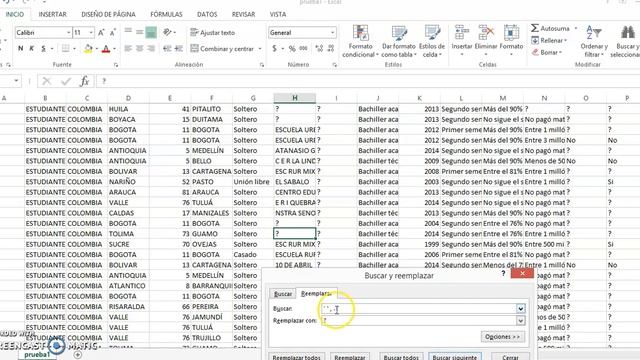Switch to FÓRMULAS ribbon tab
The image size is (640, 360).
click(166, 14)
